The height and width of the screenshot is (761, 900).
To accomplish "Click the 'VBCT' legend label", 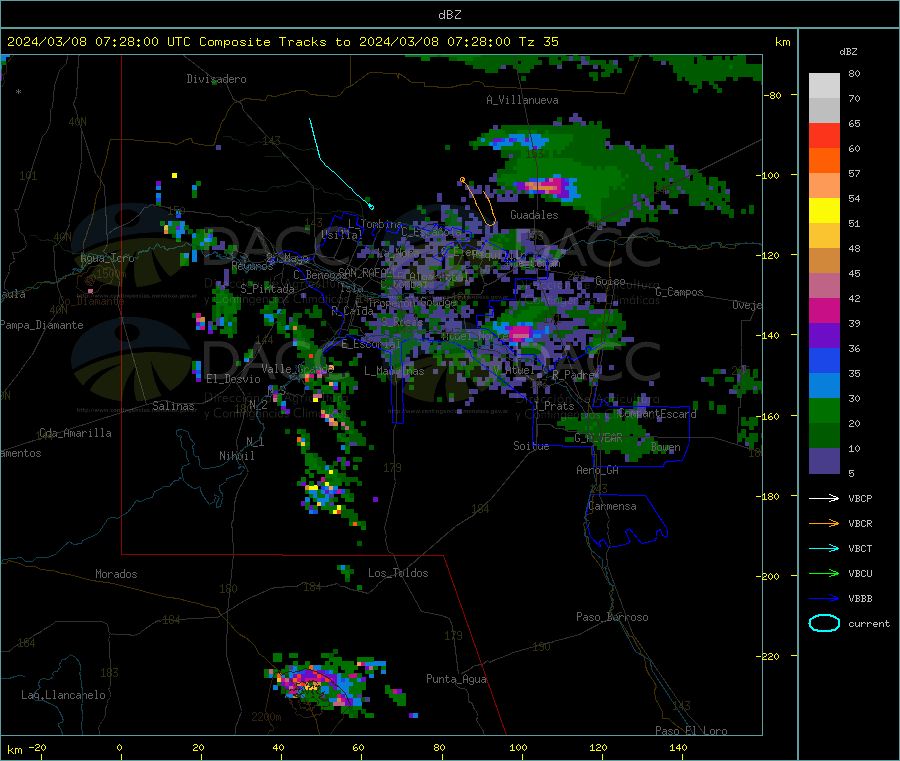I will pyautogui.click(x=860, y=549).
